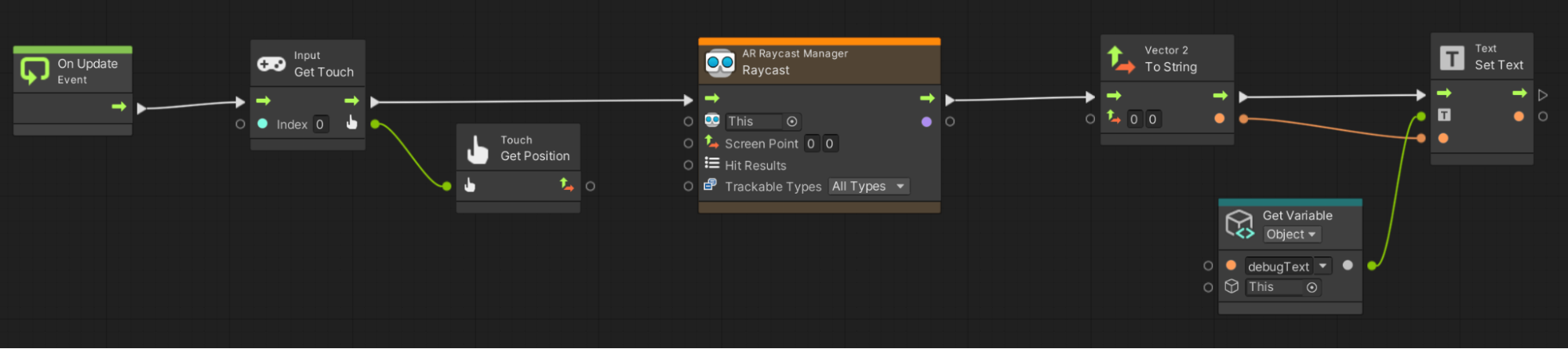Click the This object picker in Raycast node
The image size is (1568, 349).
click(x=792, y=122)
